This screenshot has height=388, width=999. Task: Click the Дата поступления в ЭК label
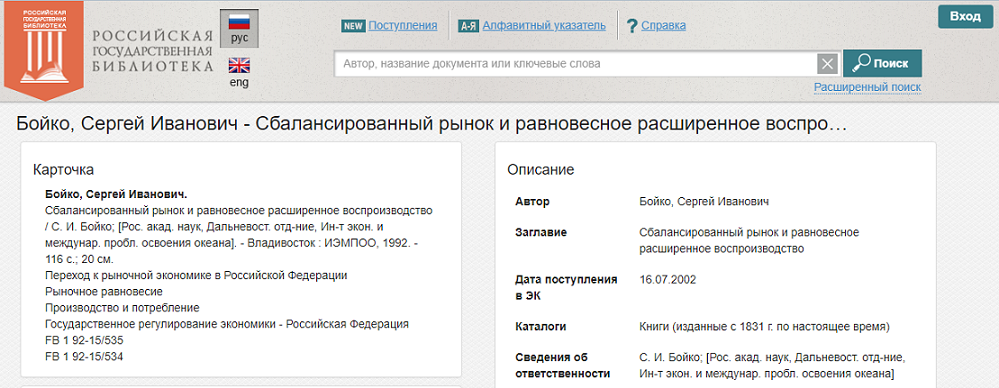click(x=566, y=287)
